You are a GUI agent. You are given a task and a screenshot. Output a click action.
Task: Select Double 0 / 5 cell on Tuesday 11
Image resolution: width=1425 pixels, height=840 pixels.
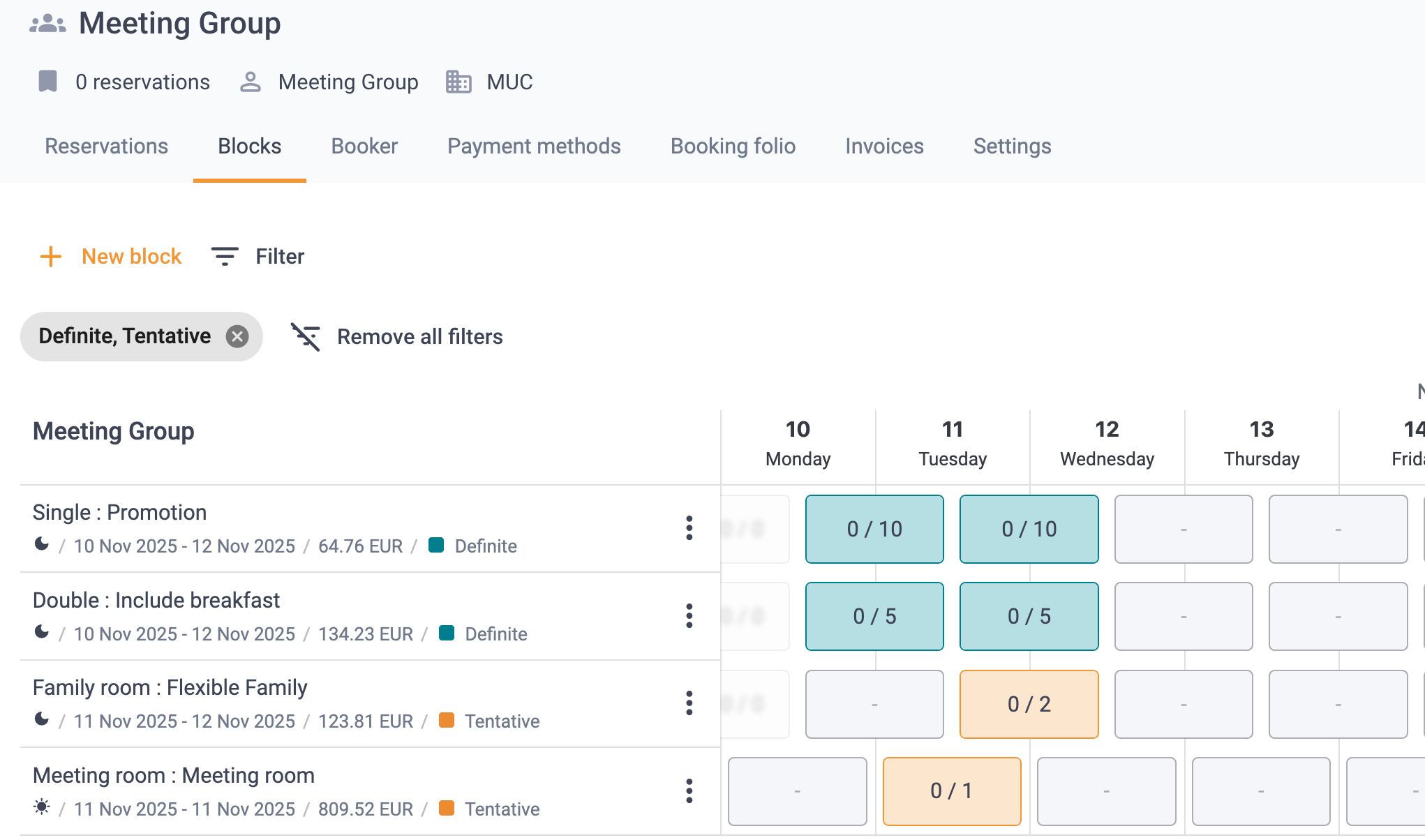[1029, 617]
